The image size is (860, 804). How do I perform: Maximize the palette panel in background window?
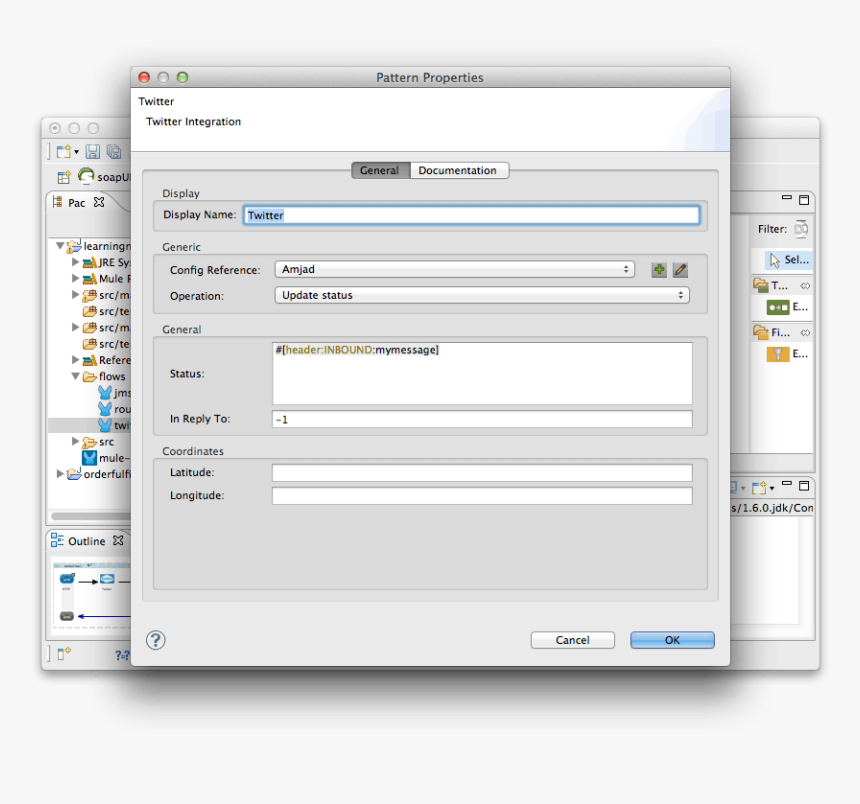pyautogui.click(x=804, y=200)
